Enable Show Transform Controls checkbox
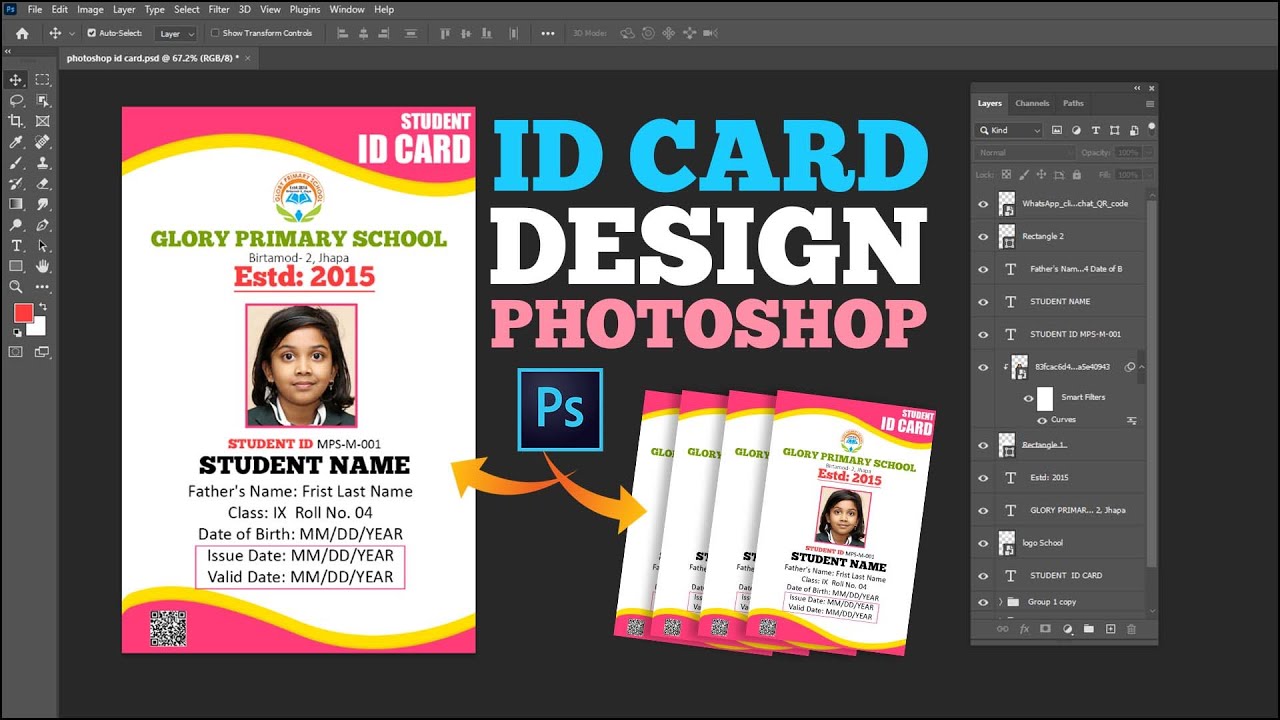Screen dimensions: 1280x720 [x=215, y=33]
